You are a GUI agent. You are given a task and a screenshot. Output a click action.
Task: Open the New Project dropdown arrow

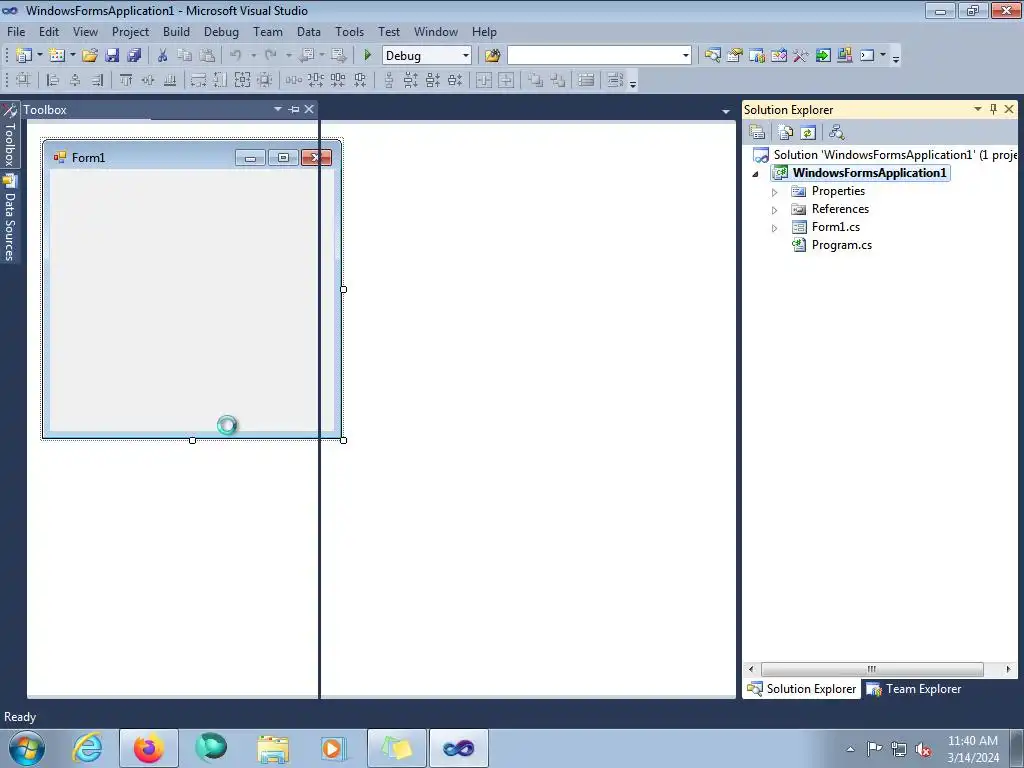click(x=39, y=56)
